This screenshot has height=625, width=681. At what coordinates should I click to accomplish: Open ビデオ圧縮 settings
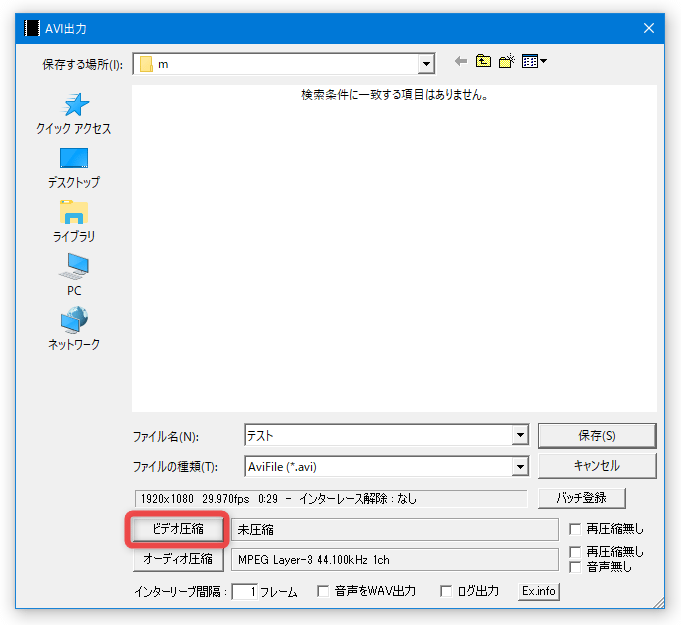point(178,529)
